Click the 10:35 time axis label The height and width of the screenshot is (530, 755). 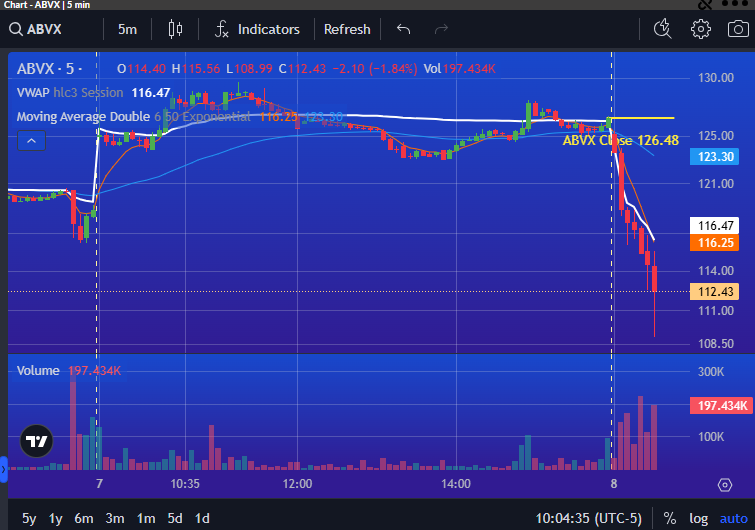[x=185, y=484]
